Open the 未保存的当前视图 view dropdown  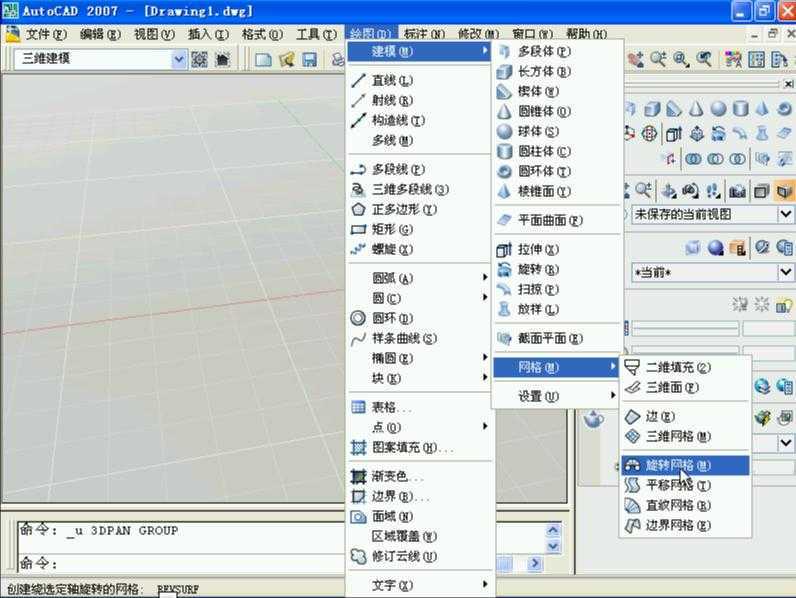coord(785,214)
